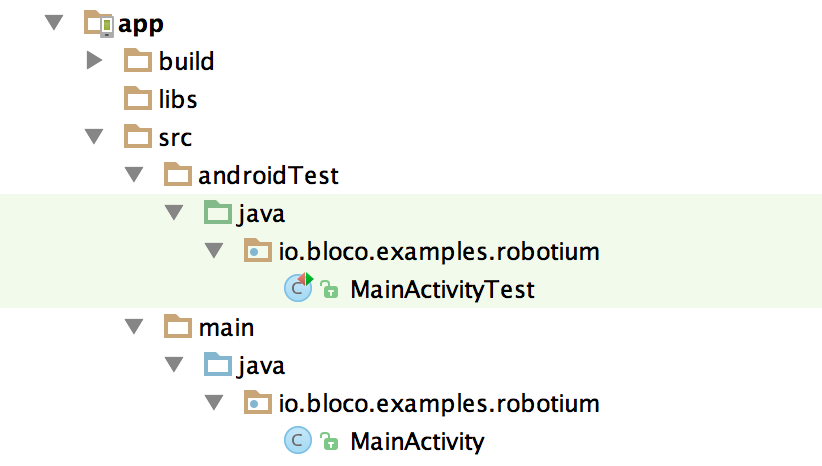
Task: Click the libs folder icon
Action: 138,99
